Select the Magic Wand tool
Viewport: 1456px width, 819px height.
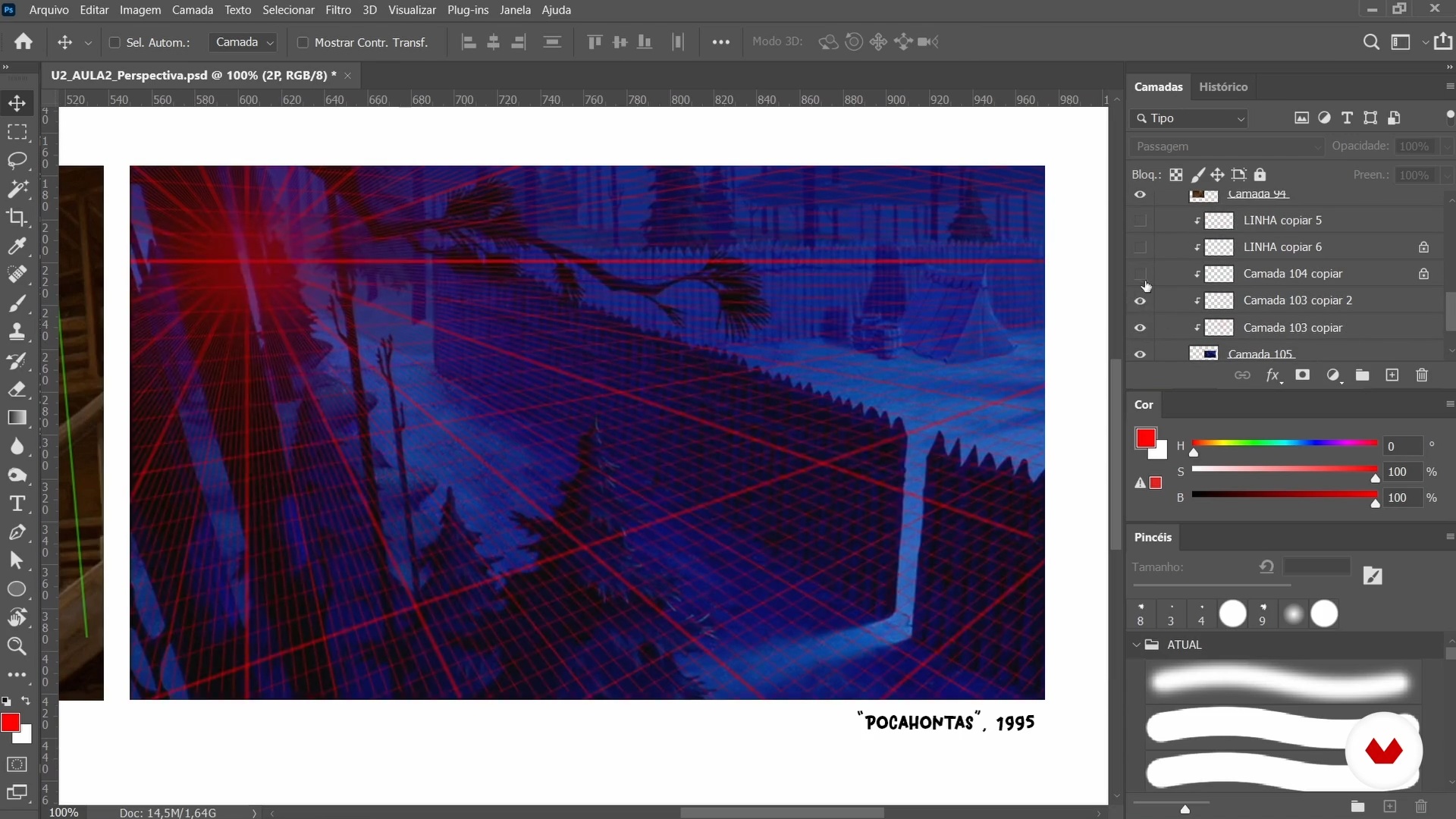click(17, 189)
